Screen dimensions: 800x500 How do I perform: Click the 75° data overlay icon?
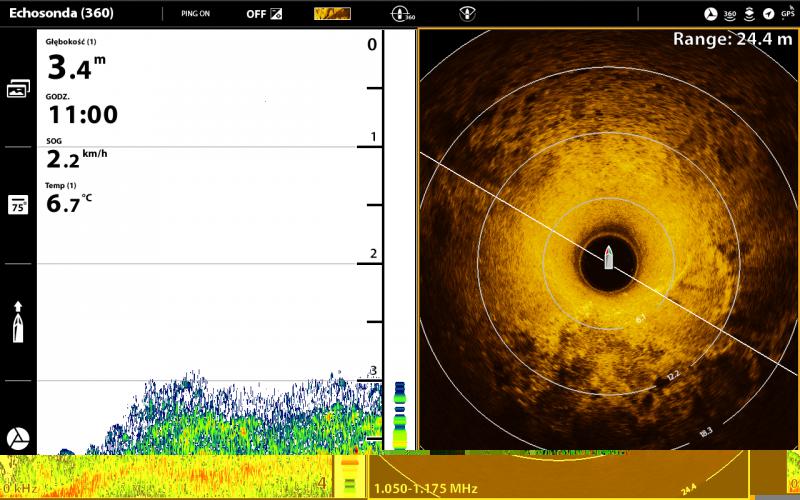(18, 205)
